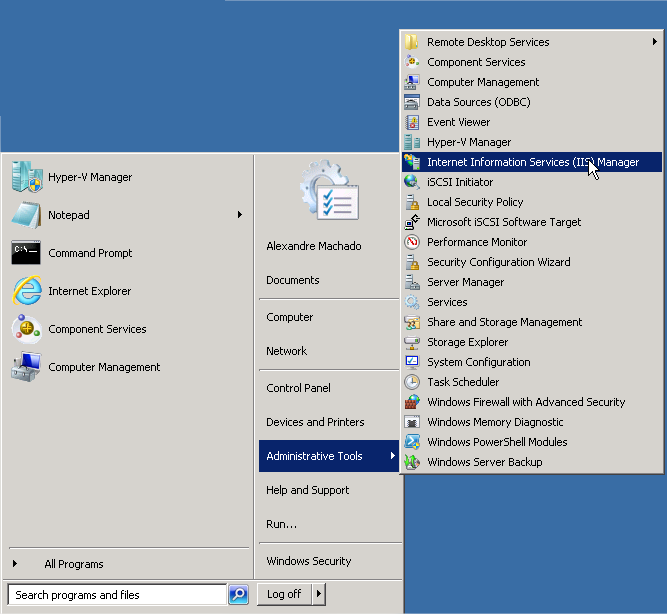
Task: Click the IIS Manager icon
Action: click(411, 162)
